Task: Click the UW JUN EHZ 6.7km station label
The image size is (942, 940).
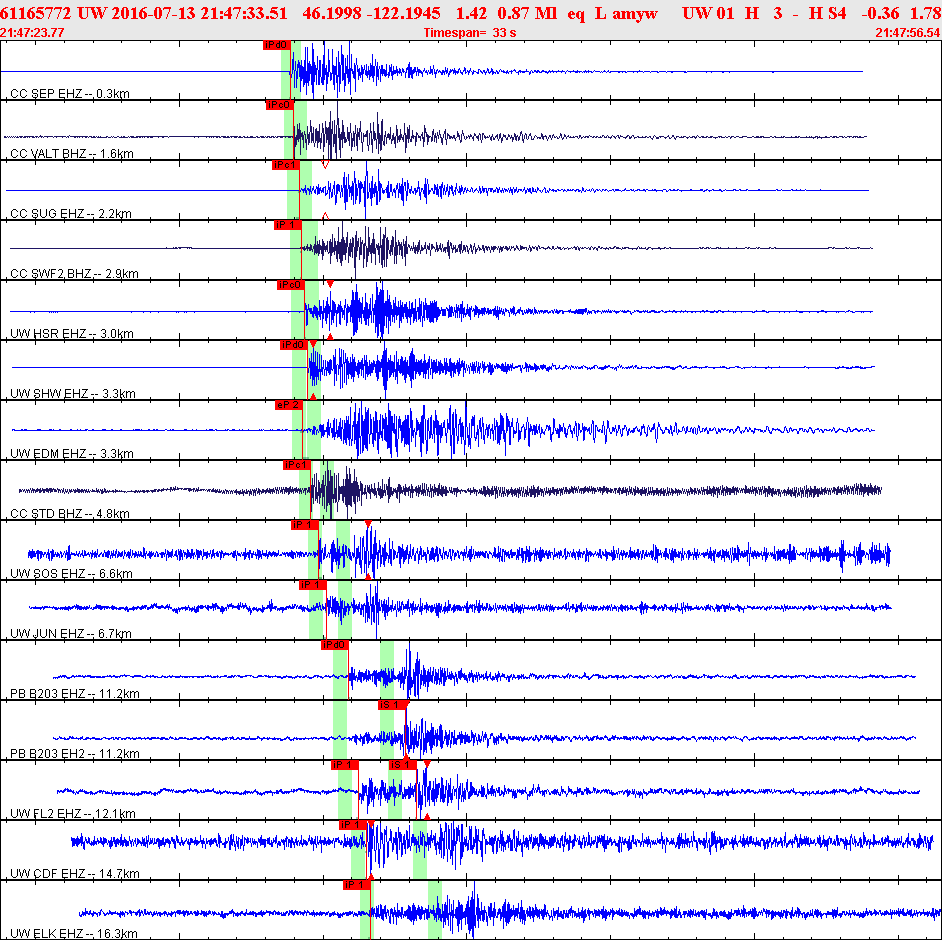Action: [71, 634]
